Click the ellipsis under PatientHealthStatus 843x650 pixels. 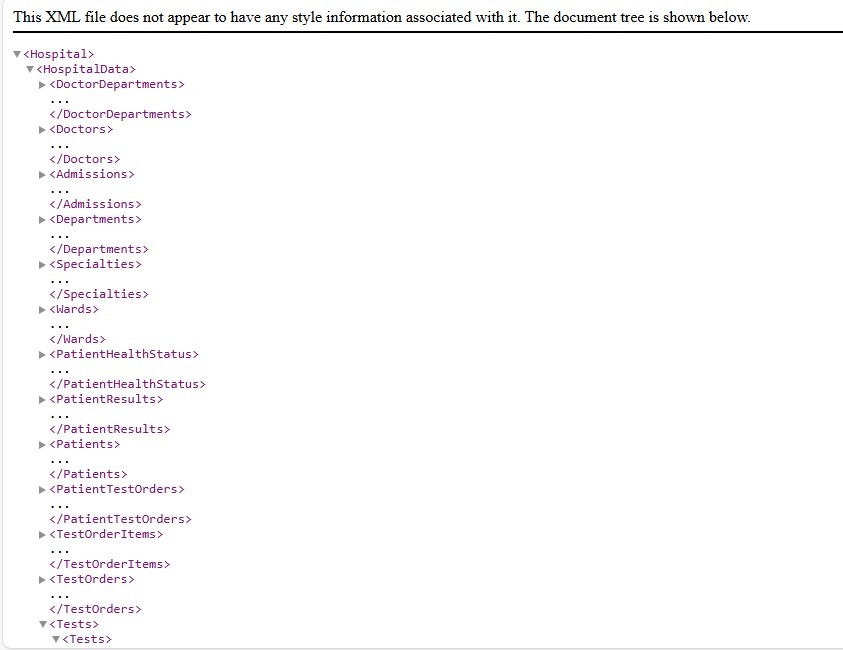pyautogui.click(x=59, y=372)
